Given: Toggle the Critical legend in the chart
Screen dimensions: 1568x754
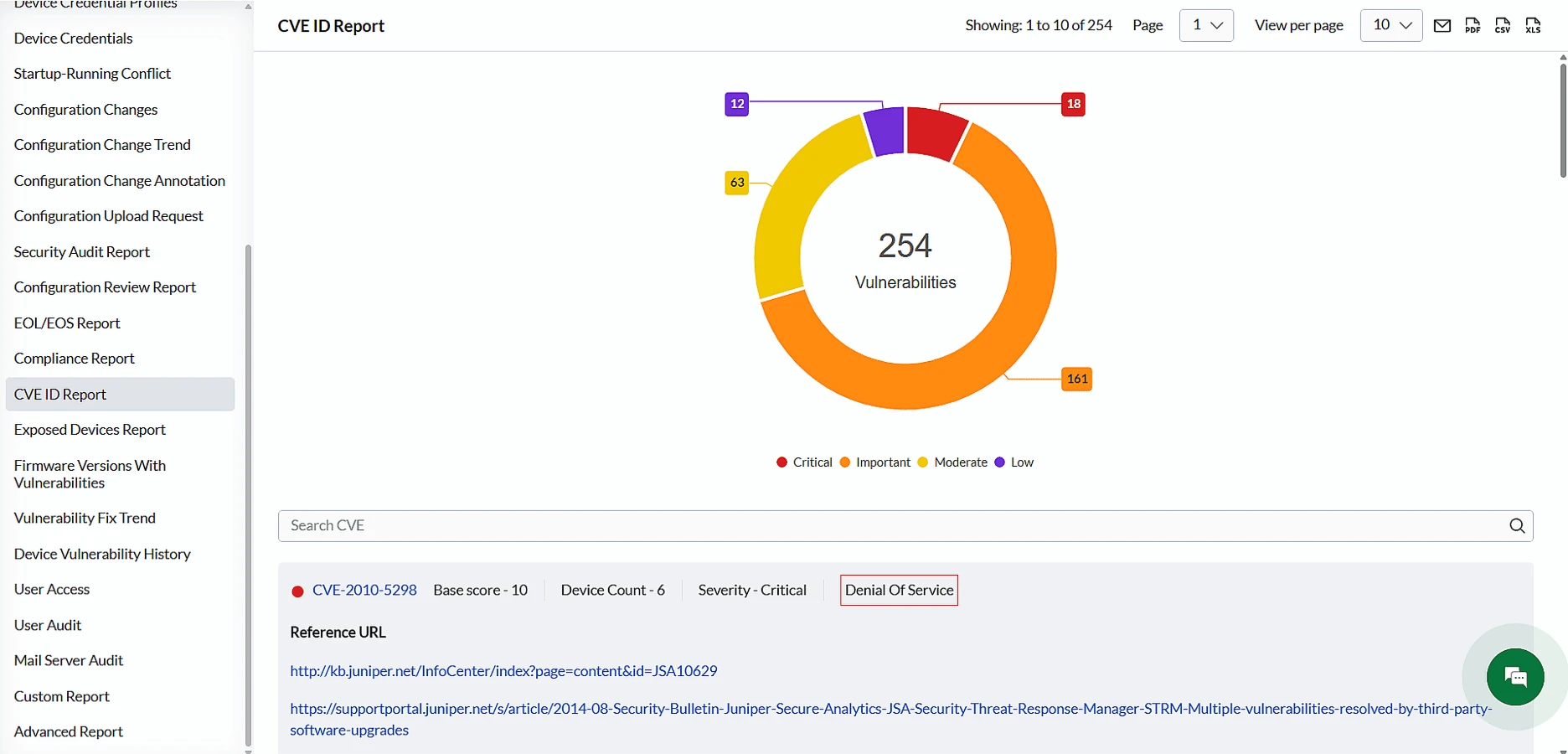Looking at the screenshot, I should click(804, 462).
